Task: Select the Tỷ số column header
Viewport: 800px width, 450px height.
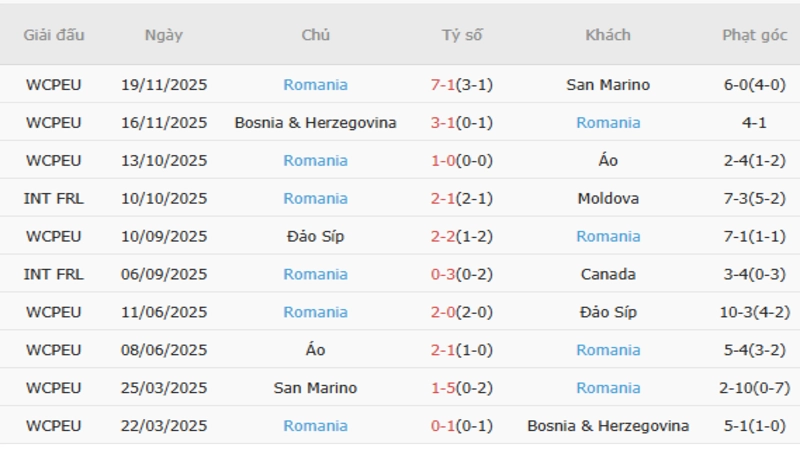Action: [x=461, y=35]
